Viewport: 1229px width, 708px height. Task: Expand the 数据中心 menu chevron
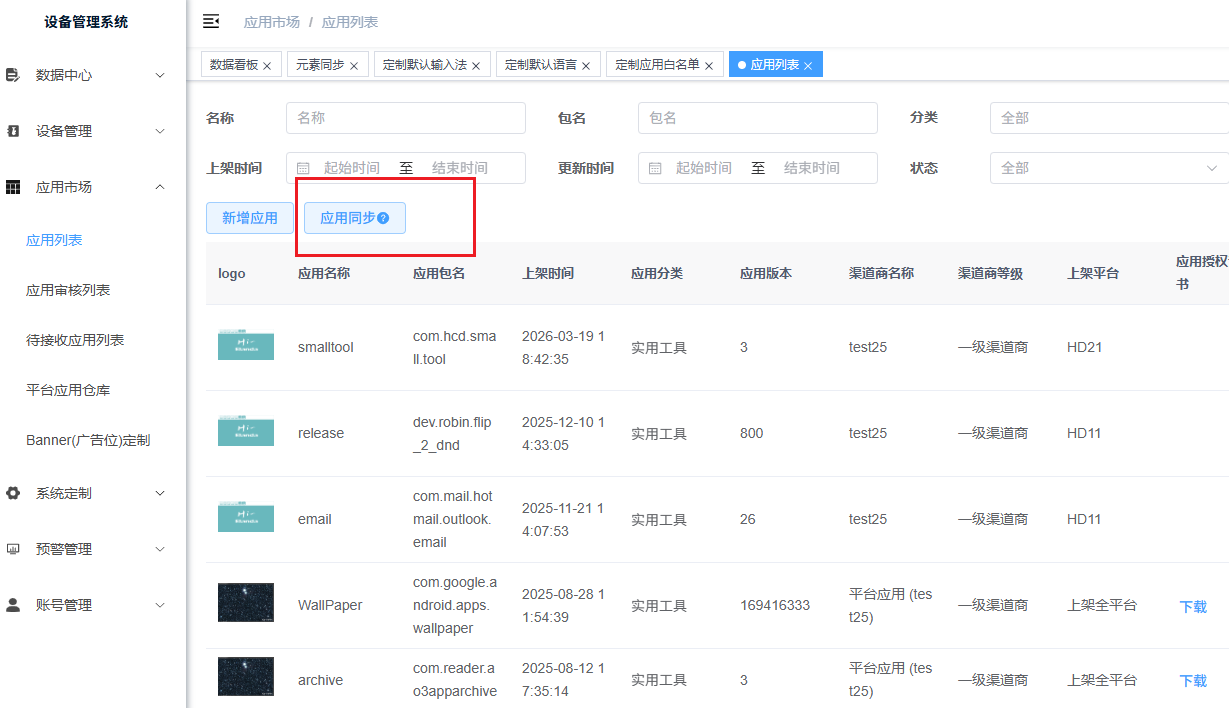160,75
